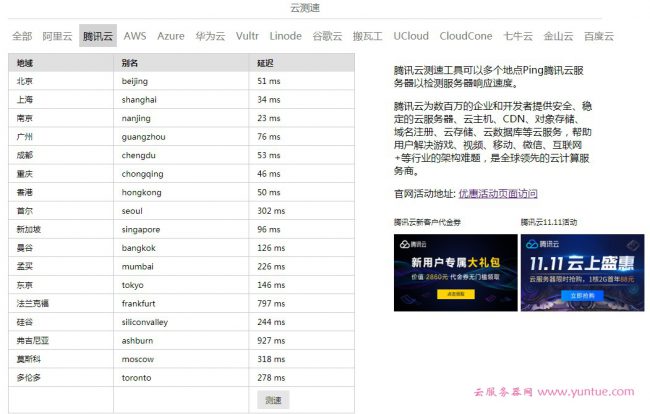Switch to the AWS tab

point(135,36)
